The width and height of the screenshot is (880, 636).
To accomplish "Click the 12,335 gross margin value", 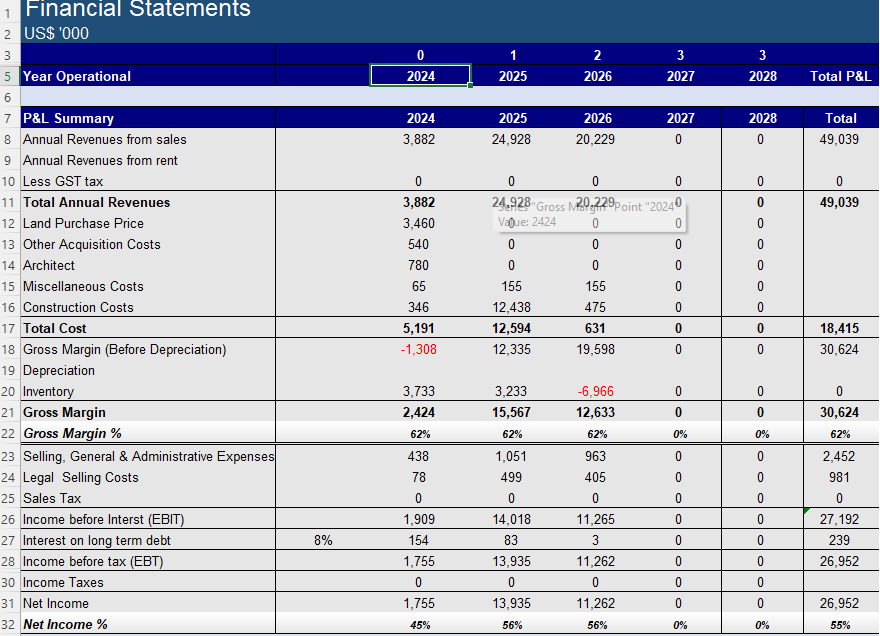I will (511, 350).
